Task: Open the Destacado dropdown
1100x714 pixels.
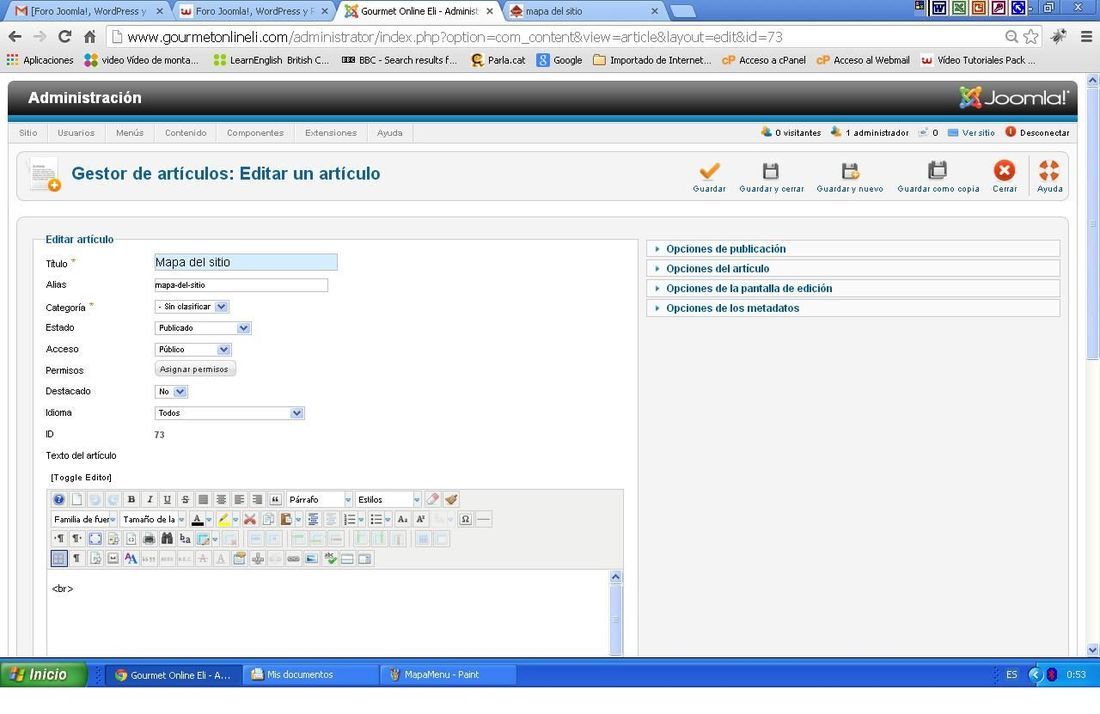Action: pos(171,391)
